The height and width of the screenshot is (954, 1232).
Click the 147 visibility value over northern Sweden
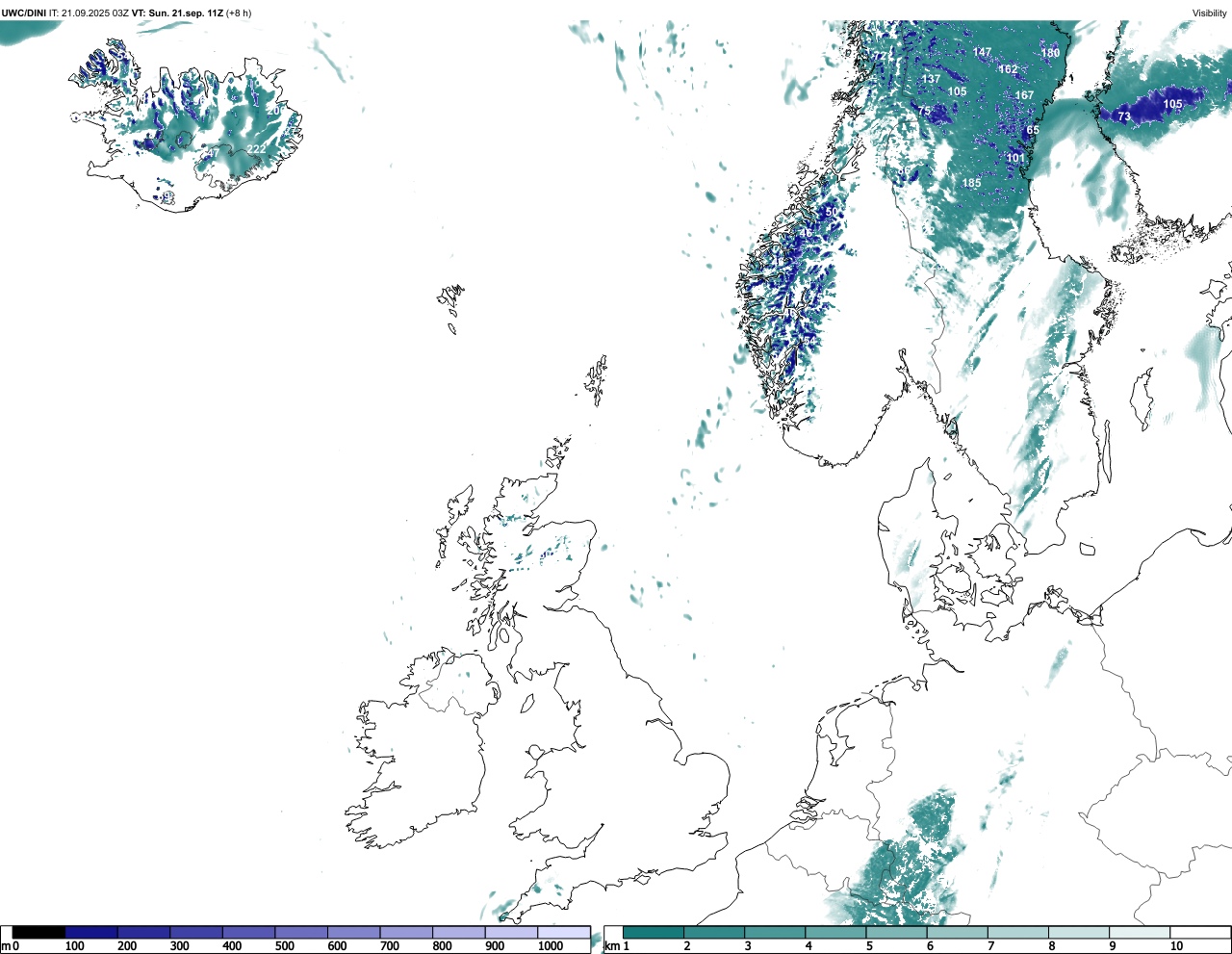click(x=982, y=53)
